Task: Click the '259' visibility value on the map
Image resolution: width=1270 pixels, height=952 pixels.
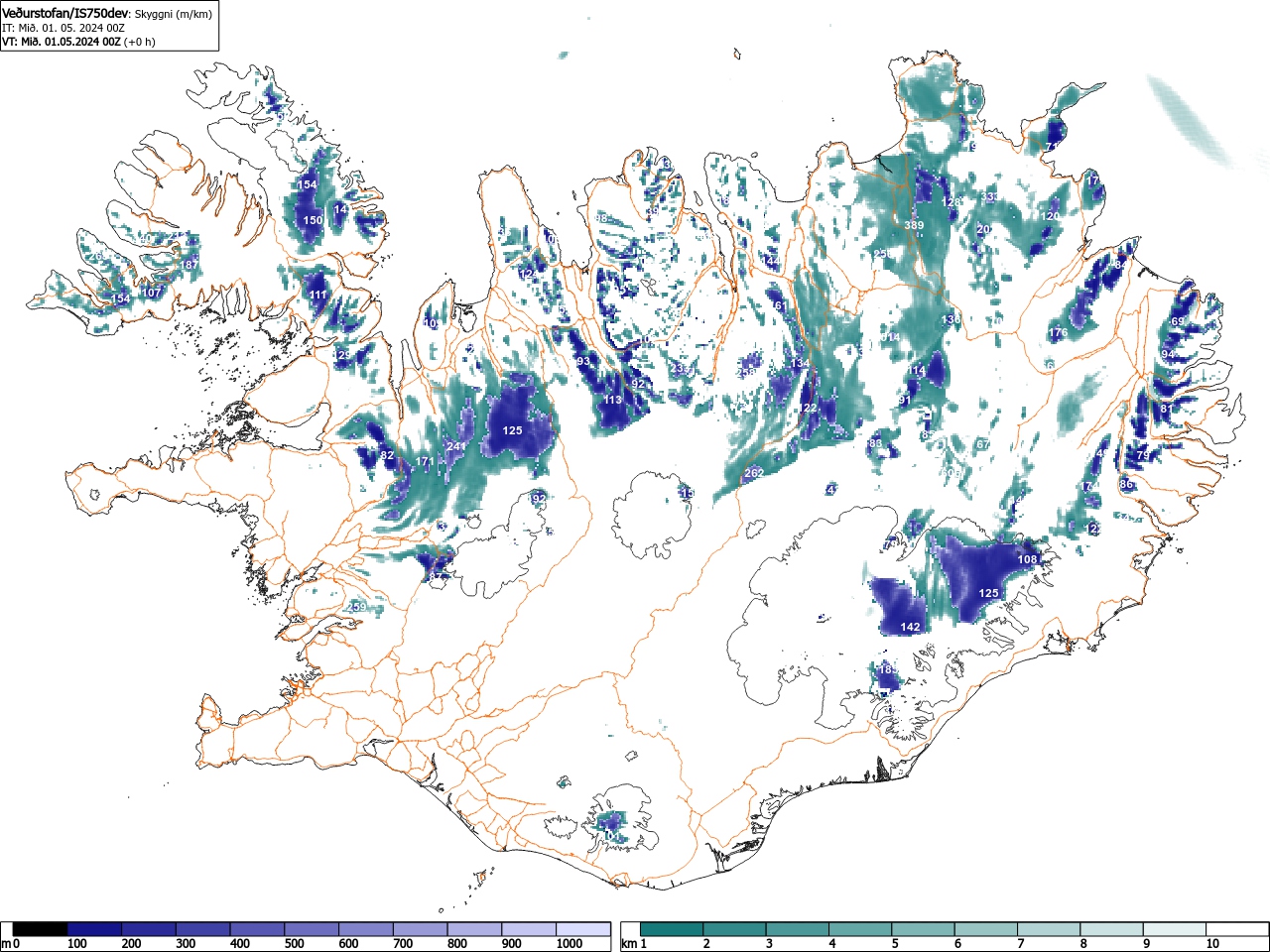Action: [x=357, y=608]
